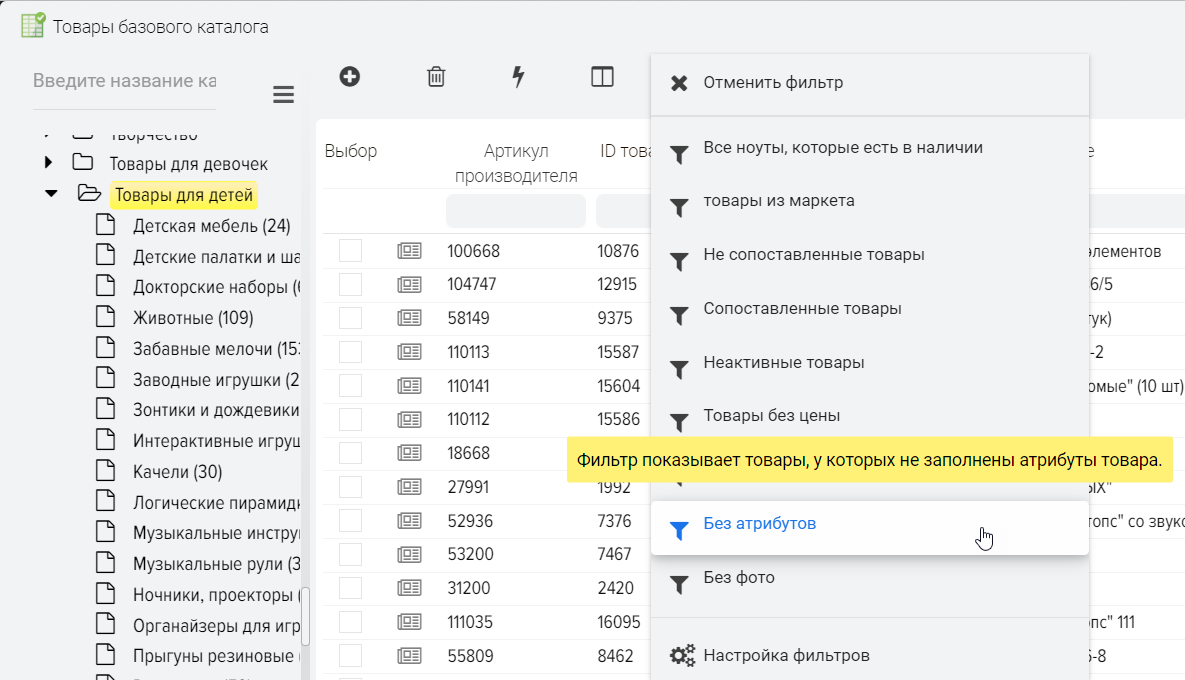The height and width of the screenshot is (680, 1185).
Task: Check the box next to article 53200
Action: click(x=350, y=554)
